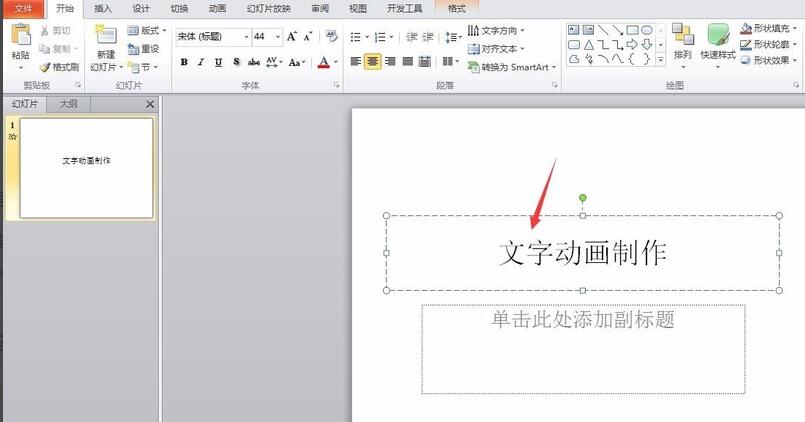
Task: Click the title text 文字动画制作
Action: tap(583, 253)
